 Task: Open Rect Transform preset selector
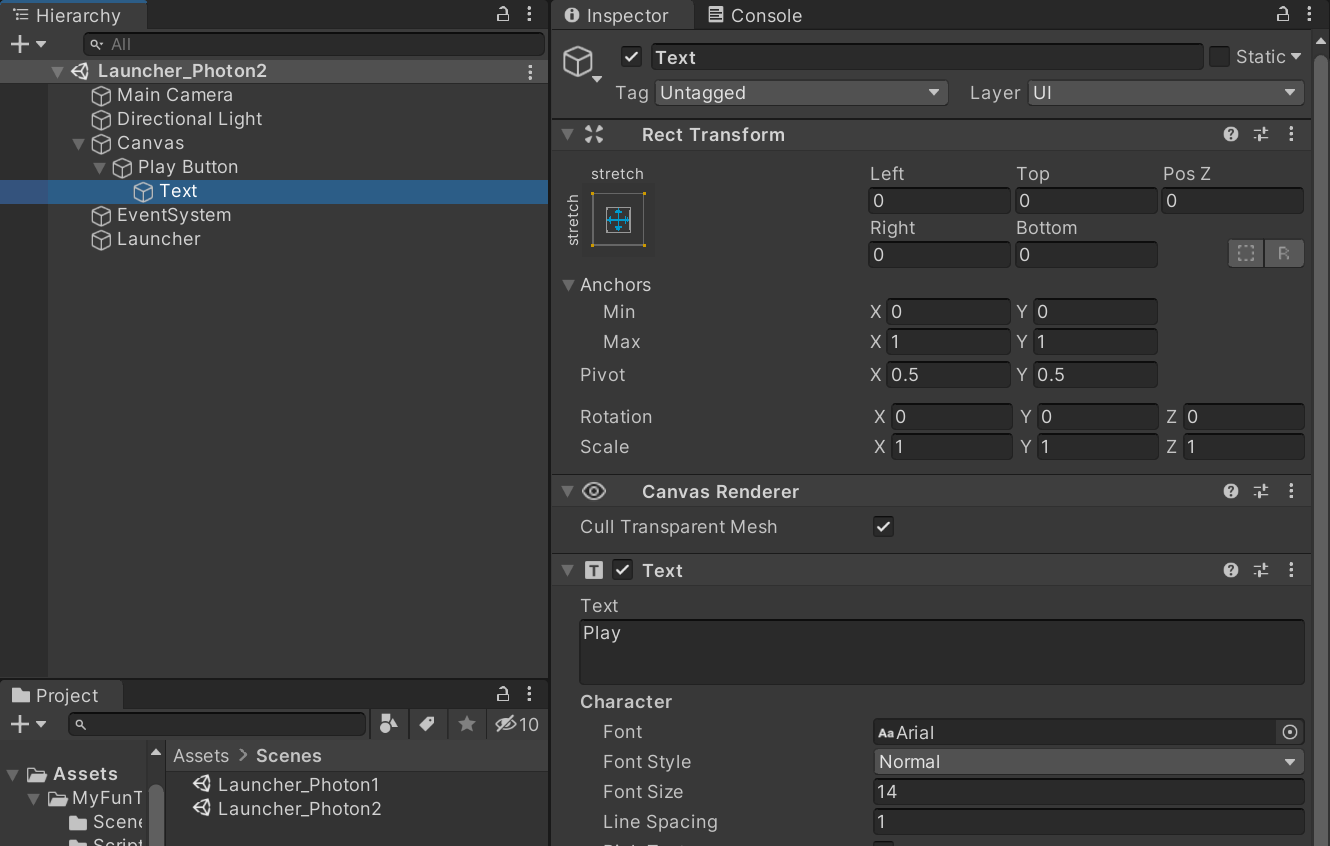click(1261, 134)
